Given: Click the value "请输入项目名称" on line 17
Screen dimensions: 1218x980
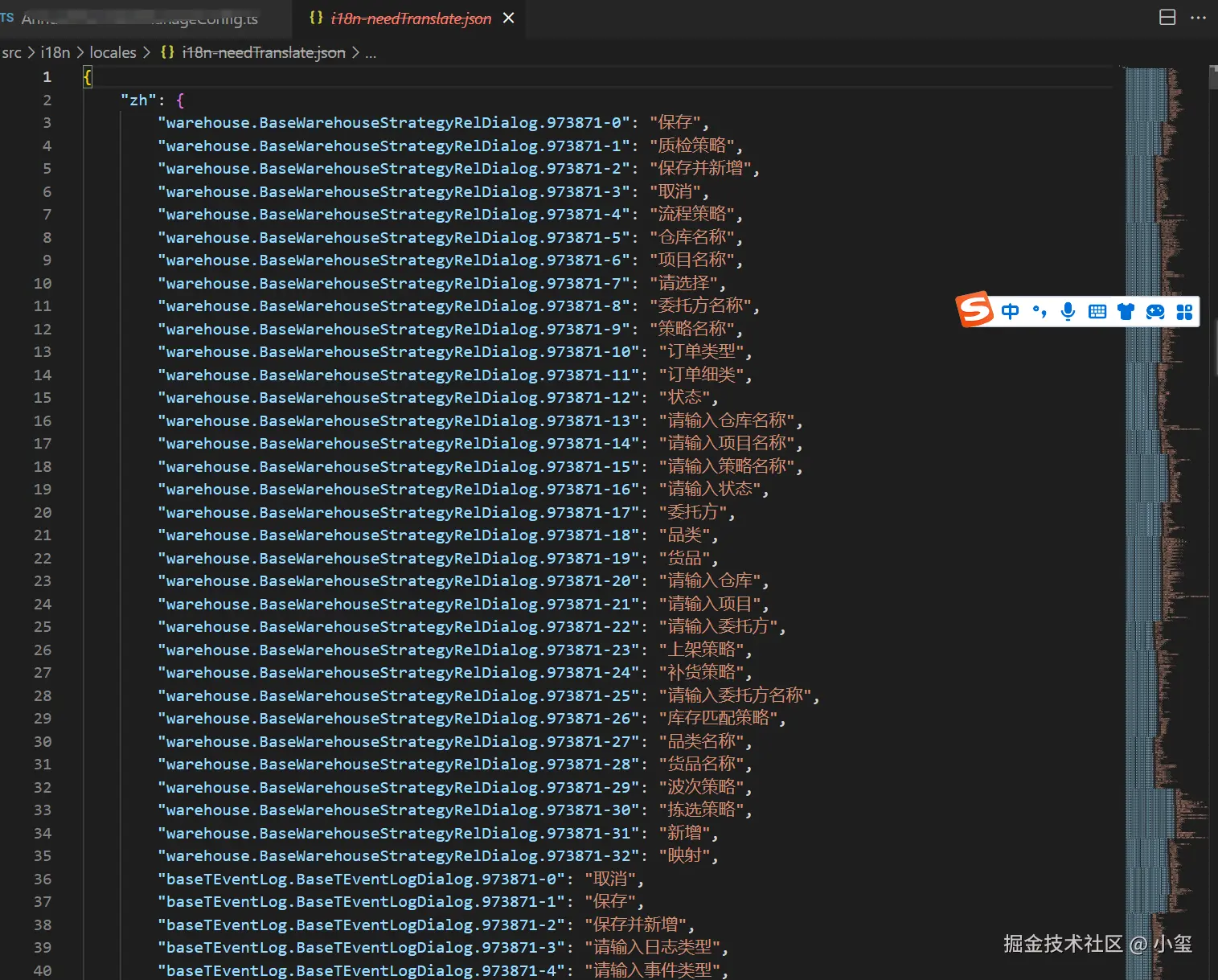Looking at the screenshot, I should click(727, 444).
